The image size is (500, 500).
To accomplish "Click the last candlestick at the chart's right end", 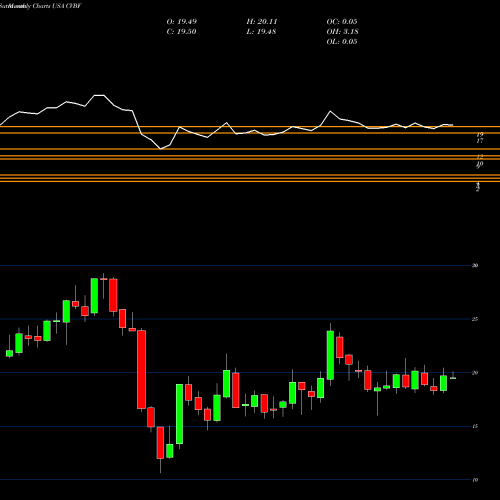I will 453,378.
